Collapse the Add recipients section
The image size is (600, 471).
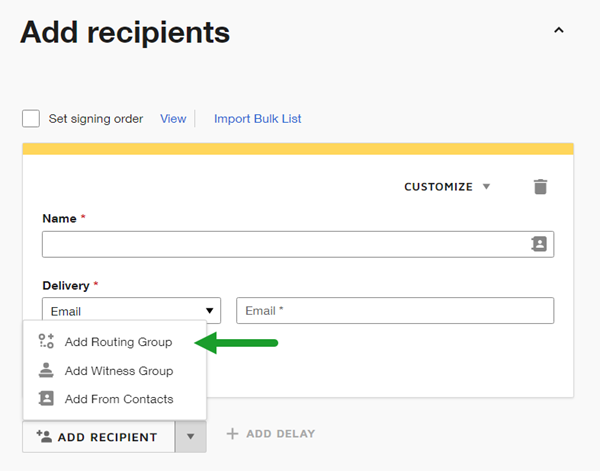point(559,31)
